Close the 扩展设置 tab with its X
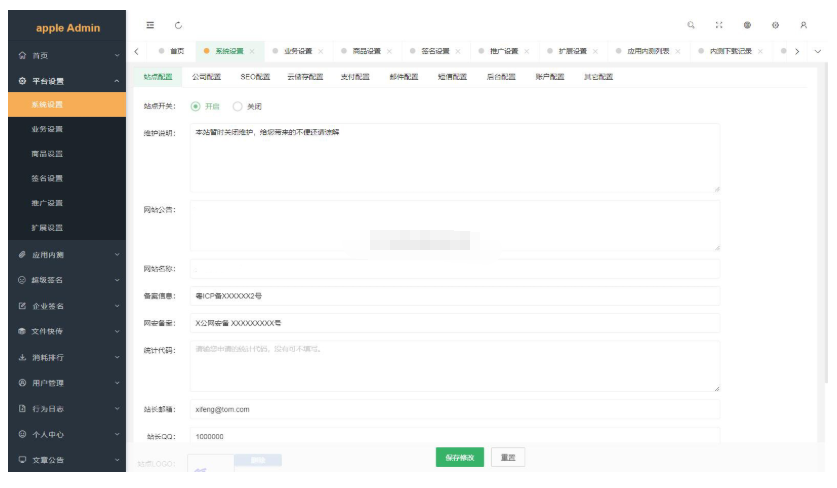The height and width of the screenshot is (488, 837). (595, 51)
